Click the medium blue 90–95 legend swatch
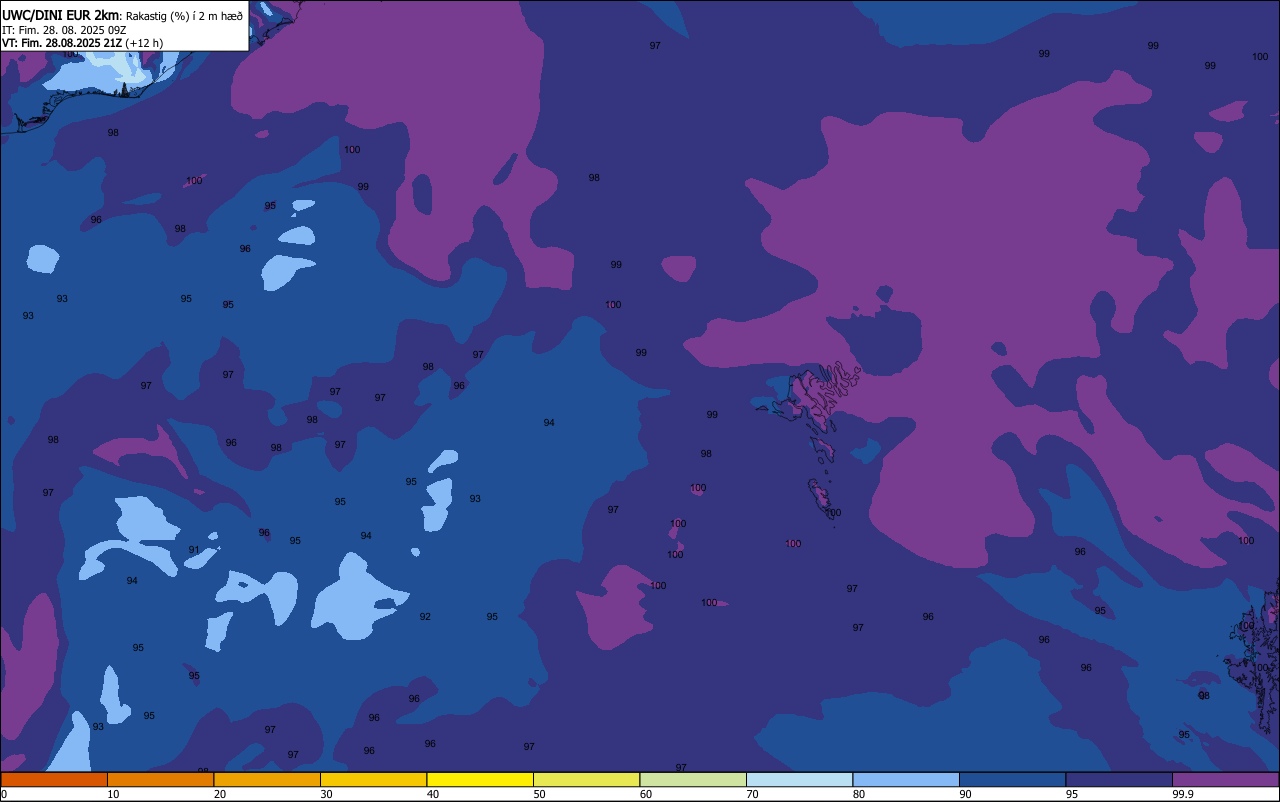Screen dimensions: 1280x802 click(x=1012, y=779)
